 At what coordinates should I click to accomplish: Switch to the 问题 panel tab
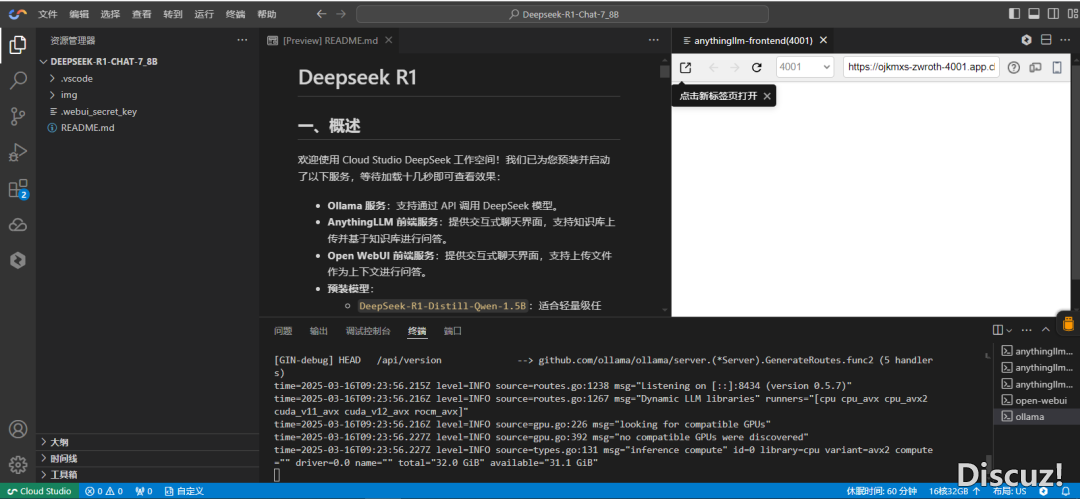pos(283,331)
